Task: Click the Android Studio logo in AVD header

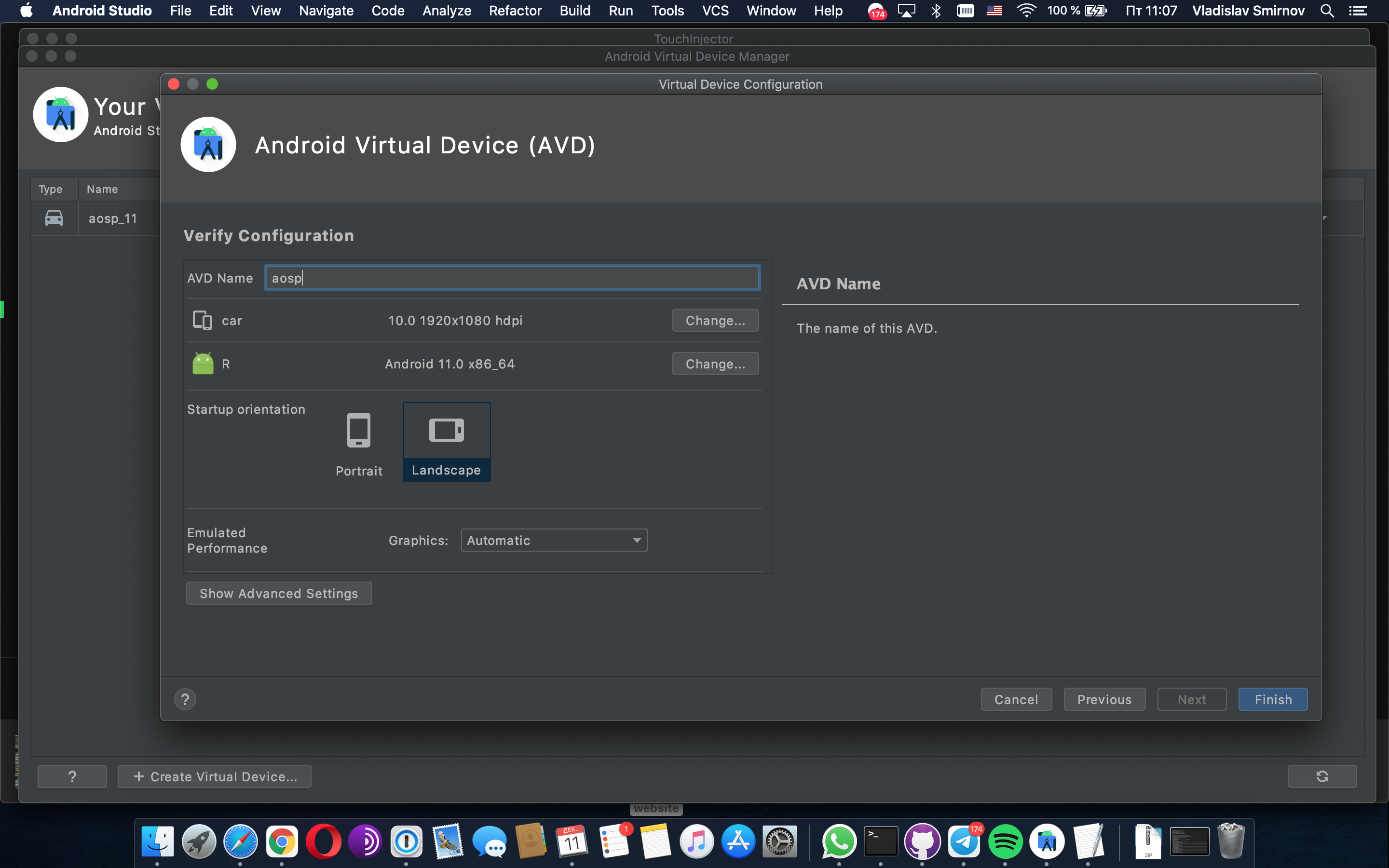Action: [208, 145]
